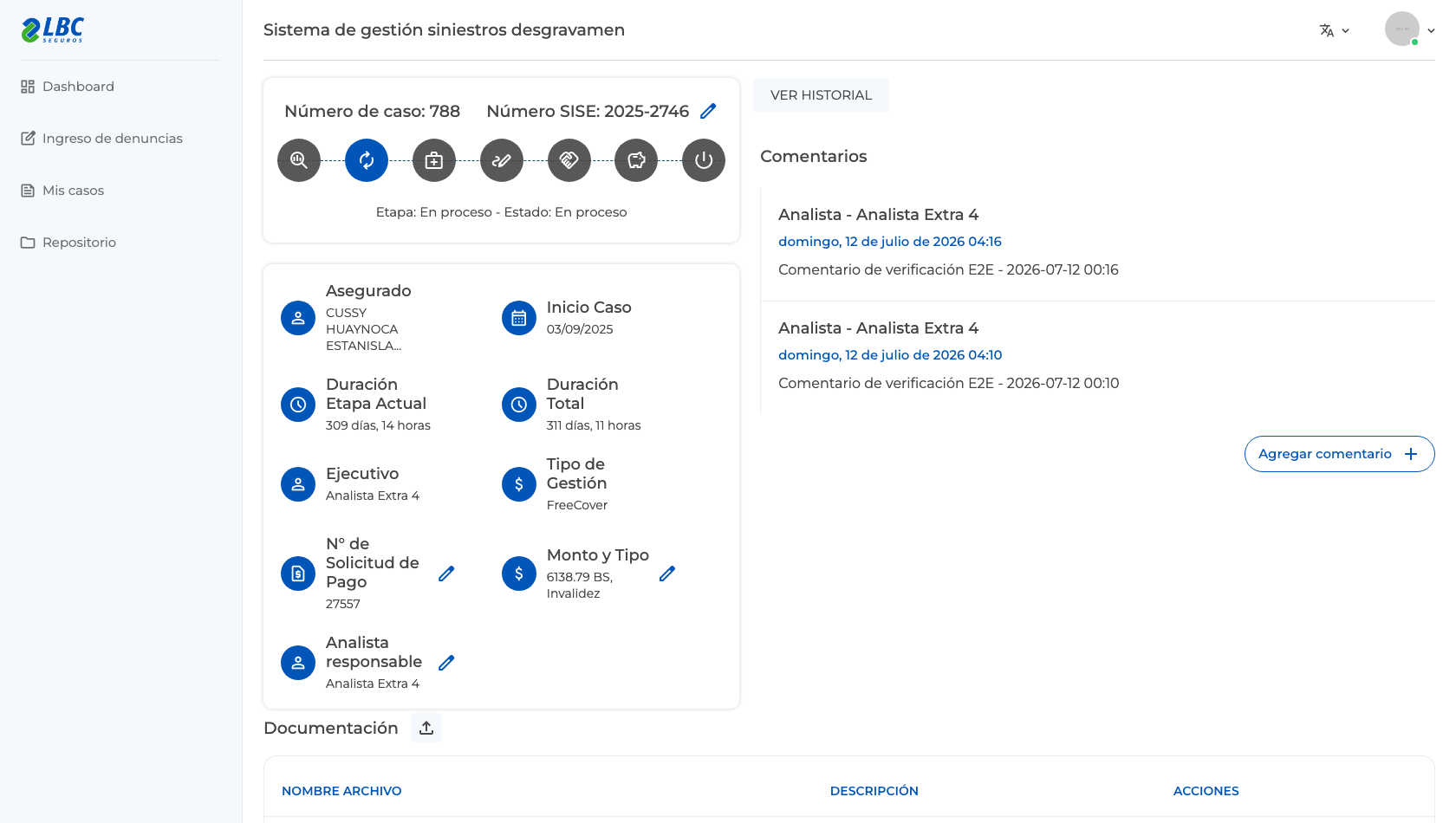The image size is (1456, 823).
Task: Edit the Analista responsable field
Action: tap(446, 663)
